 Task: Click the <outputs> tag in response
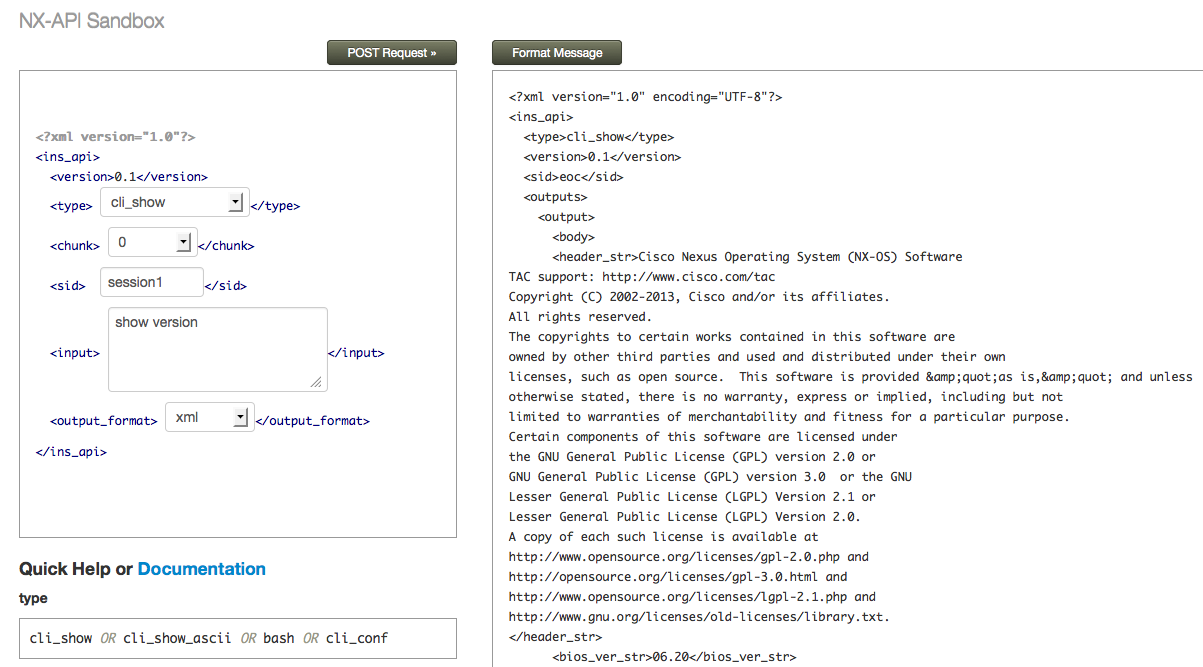556,197
